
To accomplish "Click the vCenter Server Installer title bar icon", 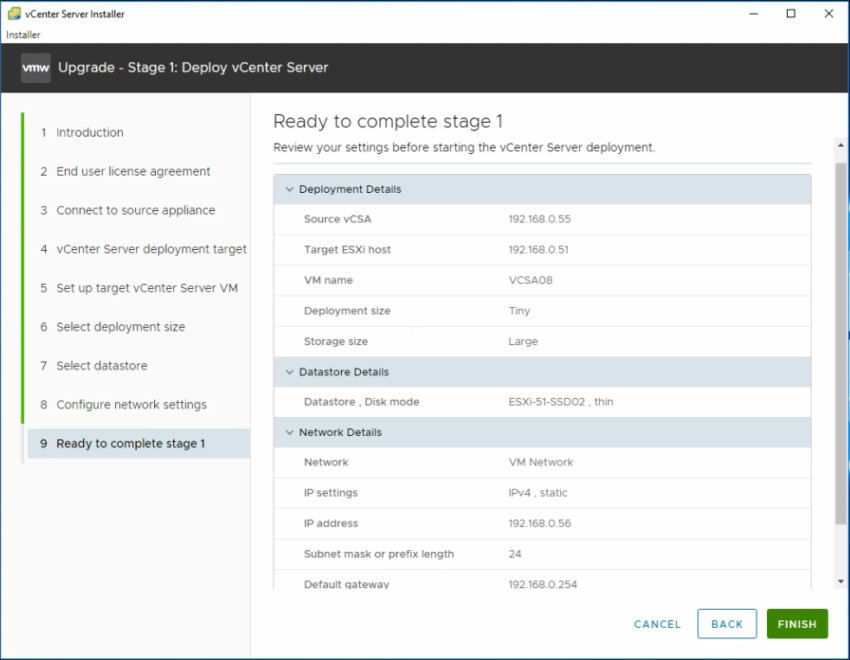I will tap(12, 14).
